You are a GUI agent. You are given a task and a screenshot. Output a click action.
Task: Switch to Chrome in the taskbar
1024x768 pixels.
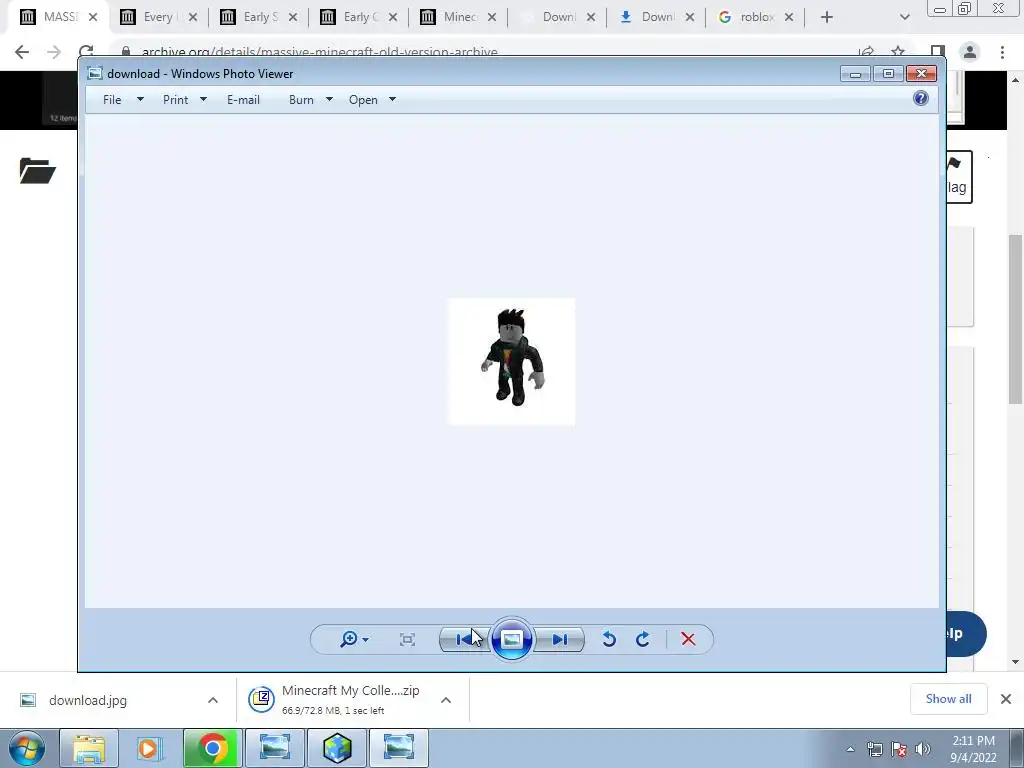pos(212,748)
